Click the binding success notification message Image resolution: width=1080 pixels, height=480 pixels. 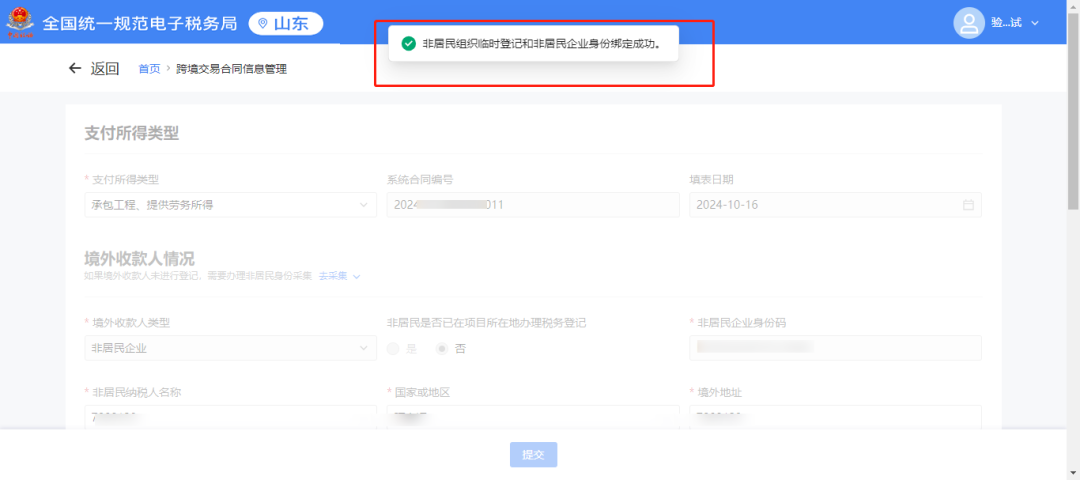[x=534, y=43]
